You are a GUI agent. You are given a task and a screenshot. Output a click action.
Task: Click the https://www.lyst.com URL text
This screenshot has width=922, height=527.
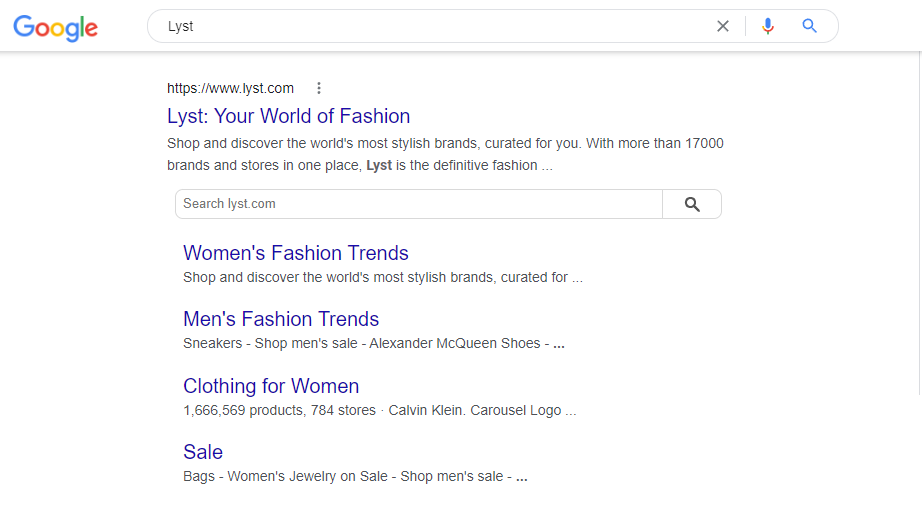[x=230, y=88]
